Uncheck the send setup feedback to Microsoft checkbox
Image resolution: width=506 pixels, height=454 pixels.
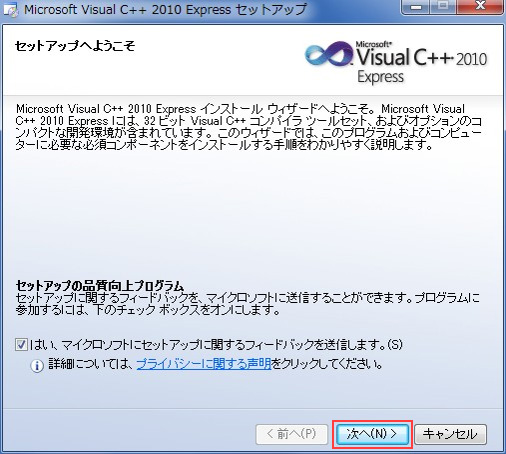(21, 344)
